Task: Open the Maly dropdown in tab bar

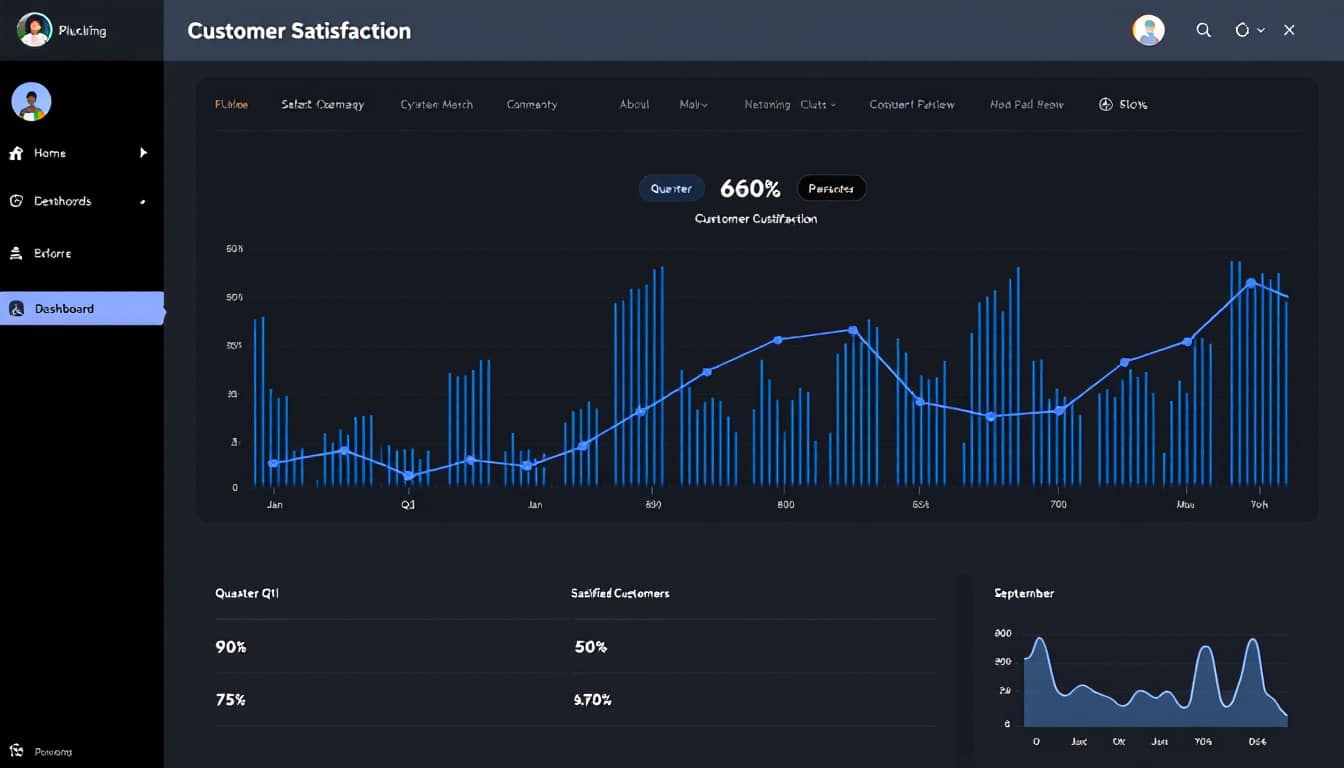Action: point(693,104)
